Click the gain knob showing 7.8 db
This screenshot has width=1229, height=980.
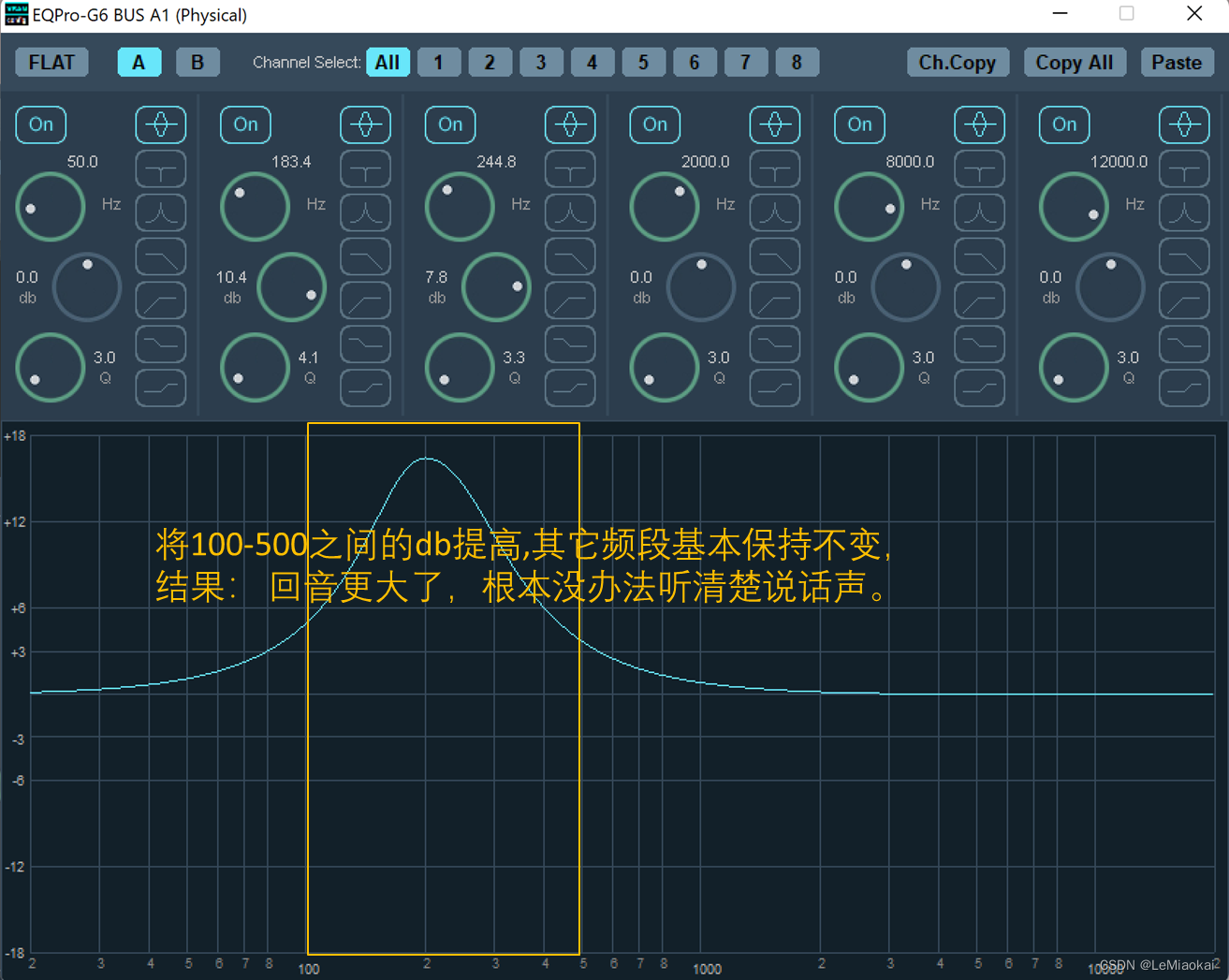click(496, 286)
